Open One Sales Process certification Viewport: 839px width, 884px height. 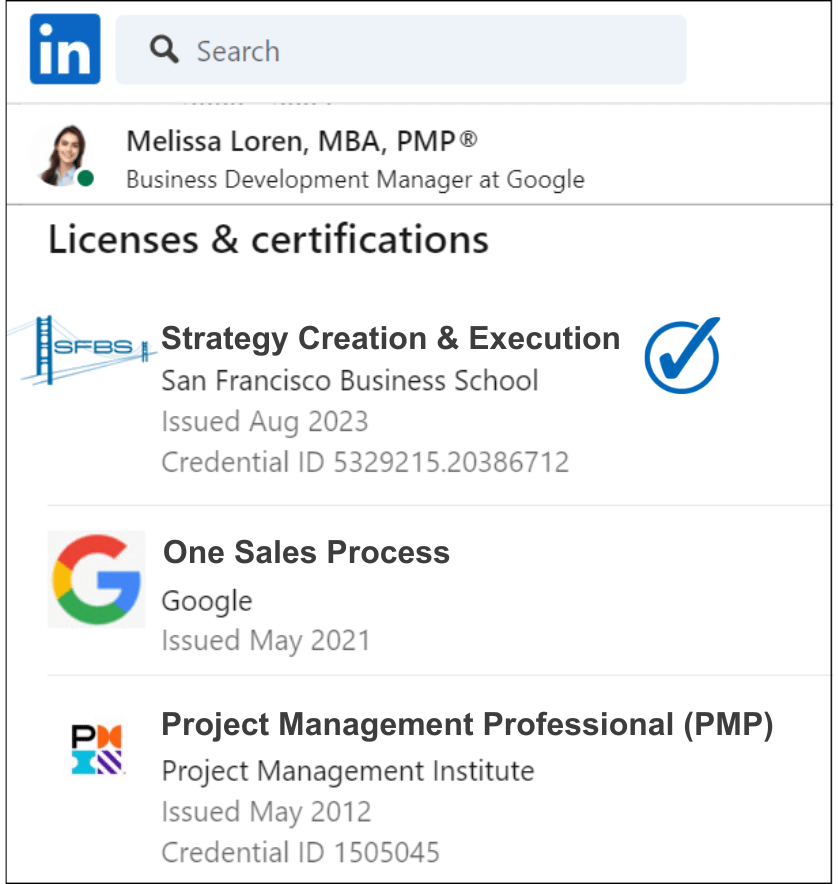306,552
